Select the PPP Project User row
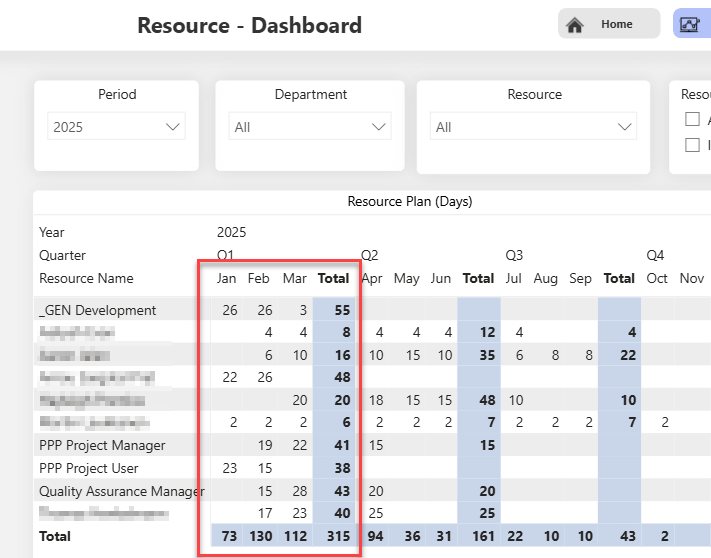 [88, 468]
